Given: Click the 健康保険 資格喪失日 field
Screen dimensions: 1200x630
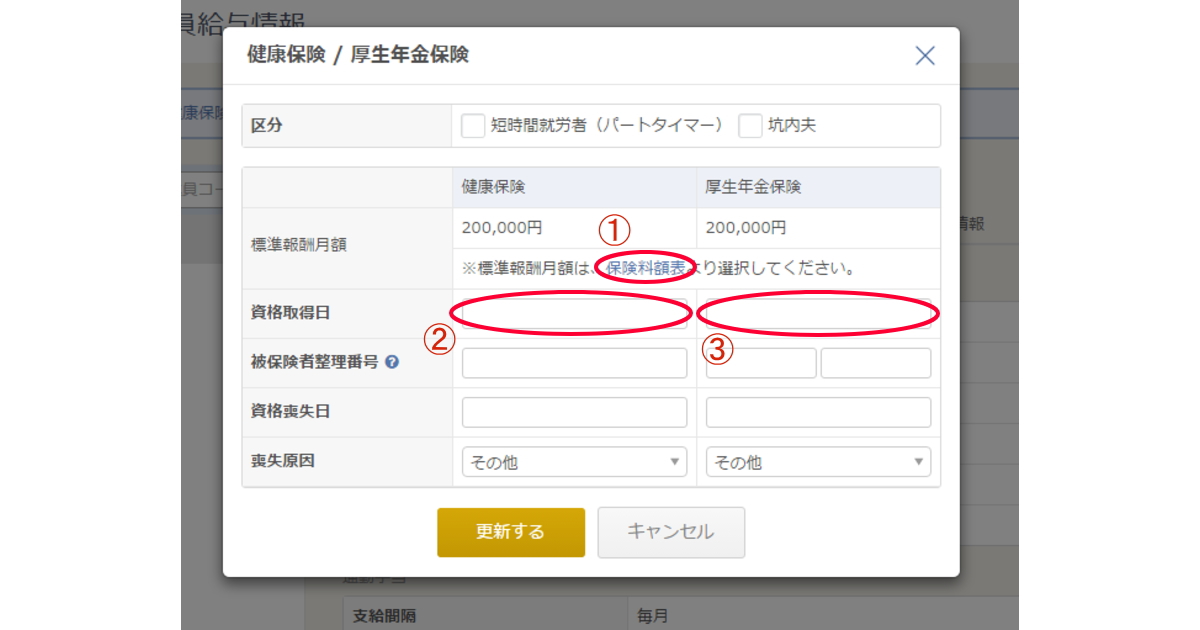Looking at the screenshot, I should point(575,412).
